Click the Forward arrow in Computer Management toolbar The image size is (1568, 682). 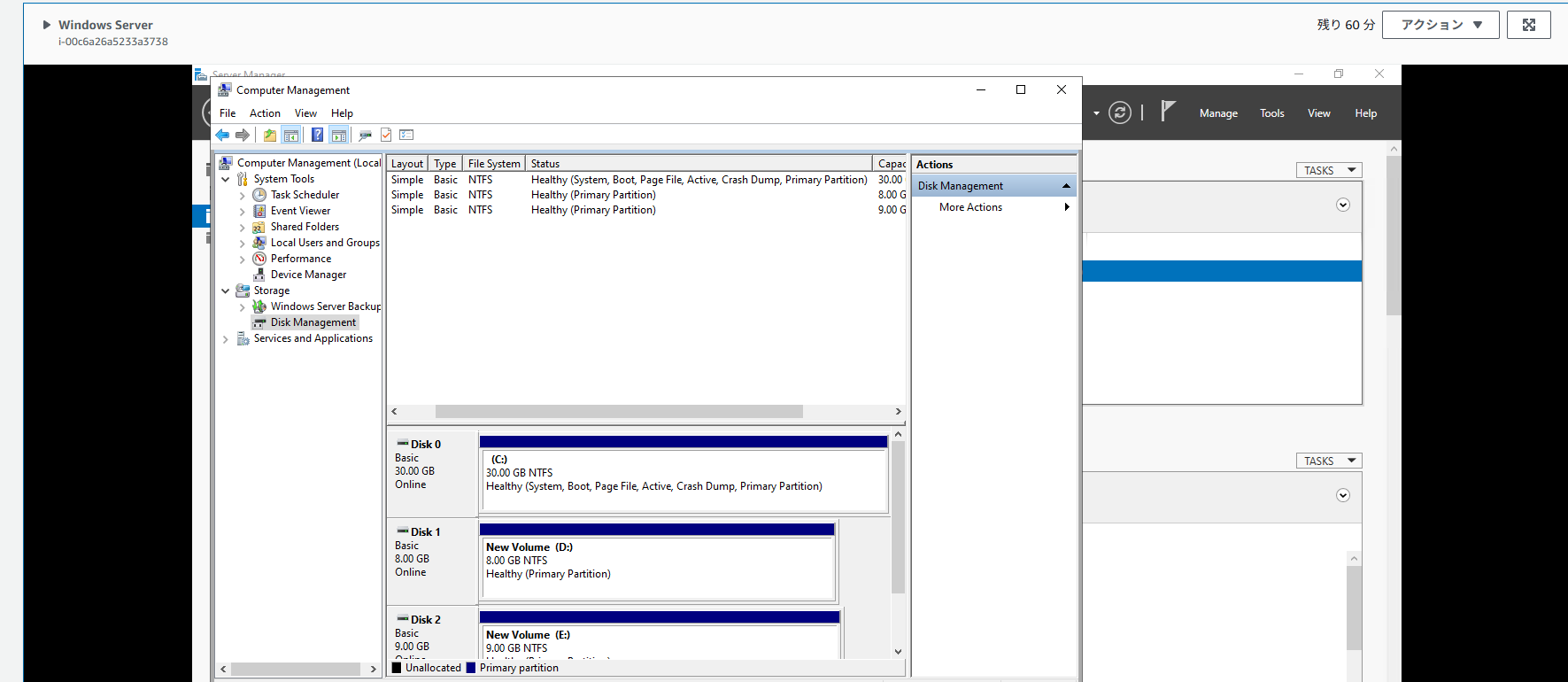242,135
